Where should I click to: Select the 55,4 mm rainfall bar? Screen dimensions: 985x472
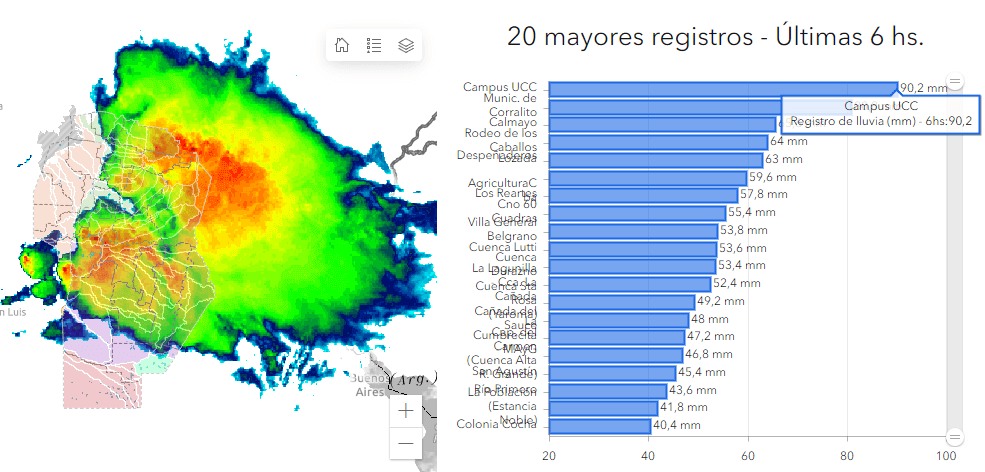pos(636,213)
